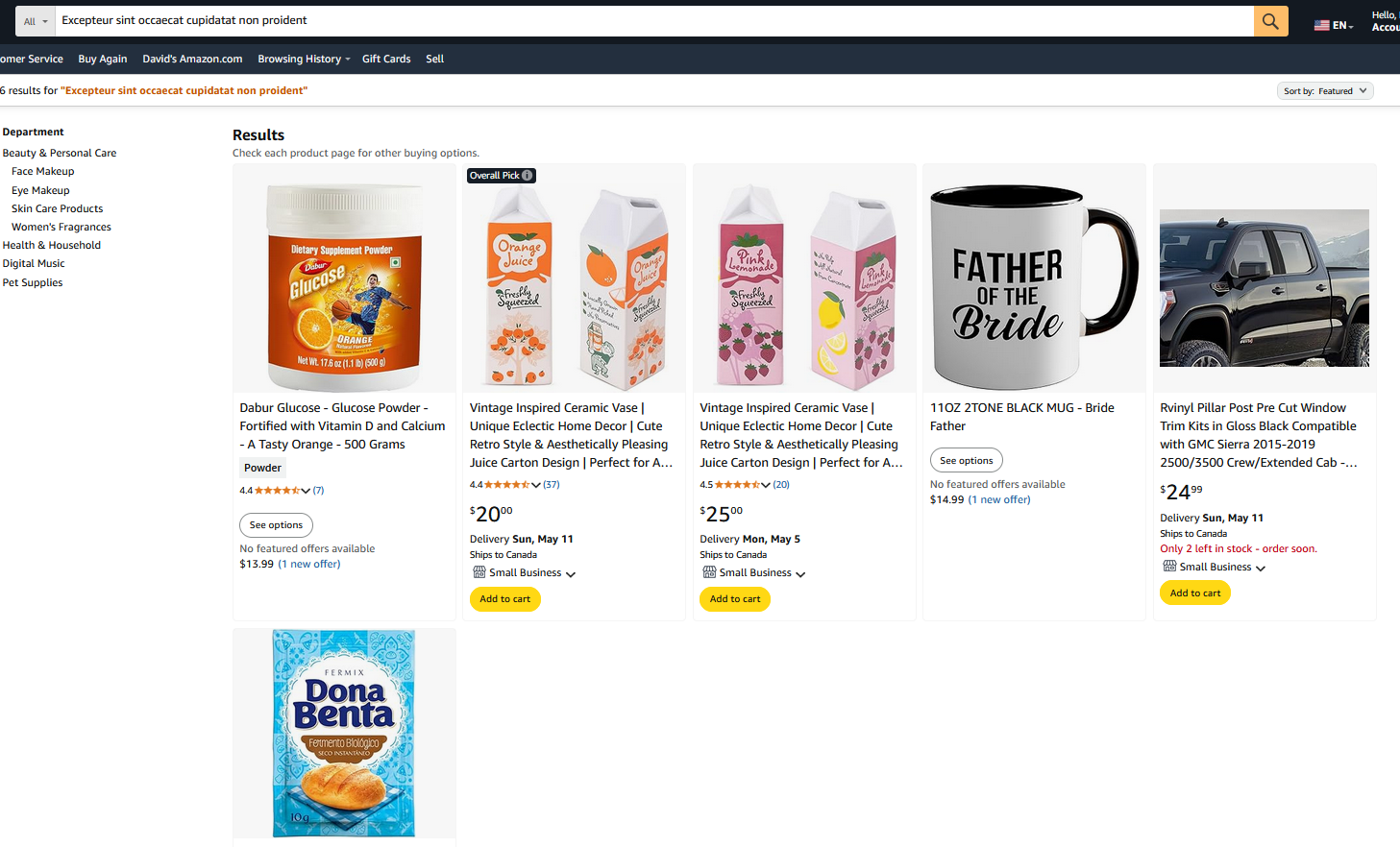
Task: Add the $20 Orange Juice vase to cart
Action: (x=504, y=599)
